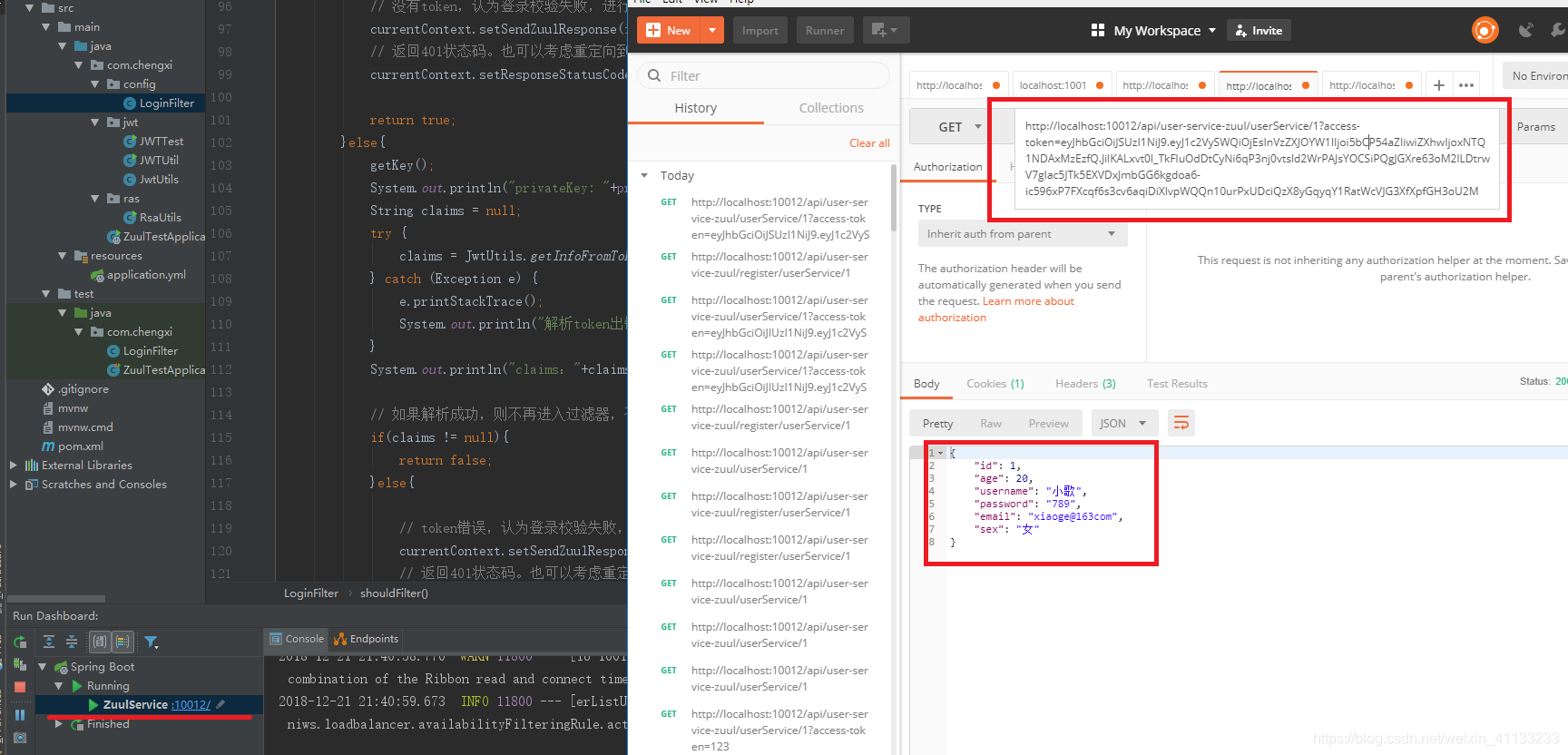The height and width of the screenshot is (755, 1568).
Task: Click the camera thread dump icon
Action: click(x=20, y=738)
